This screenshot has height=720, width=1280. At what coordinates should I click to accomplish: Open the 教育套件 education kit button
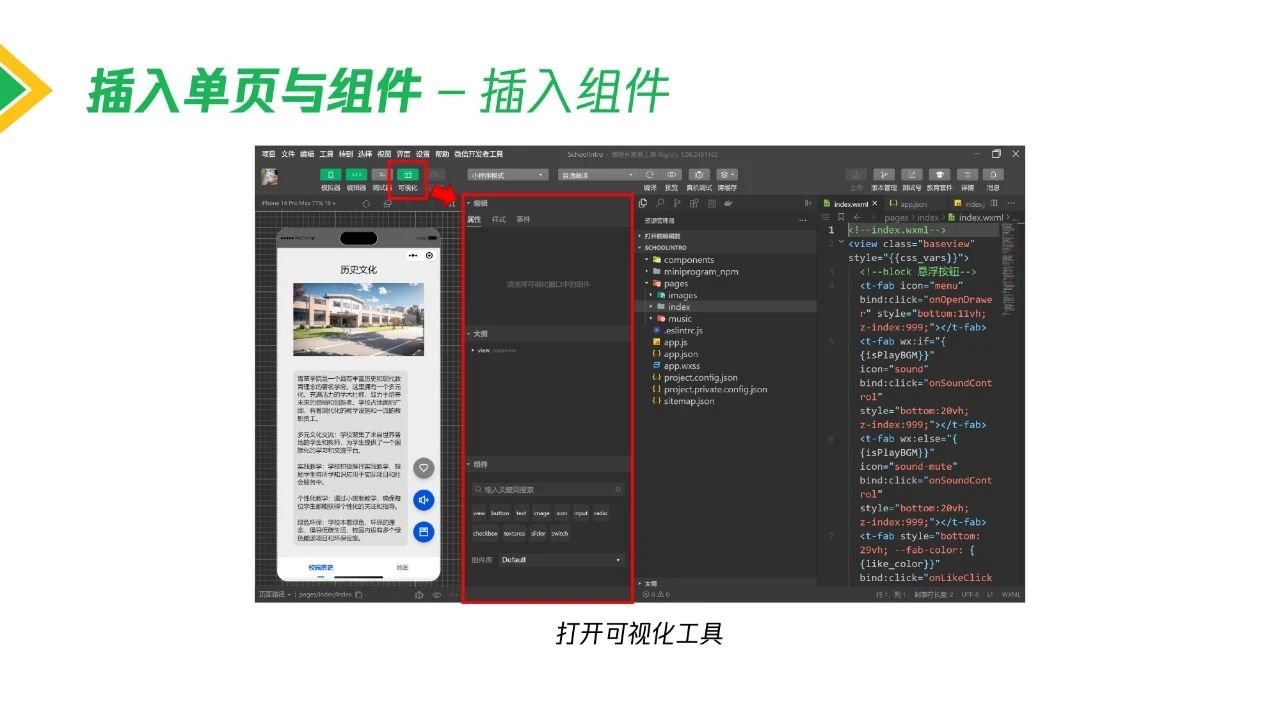939,175
